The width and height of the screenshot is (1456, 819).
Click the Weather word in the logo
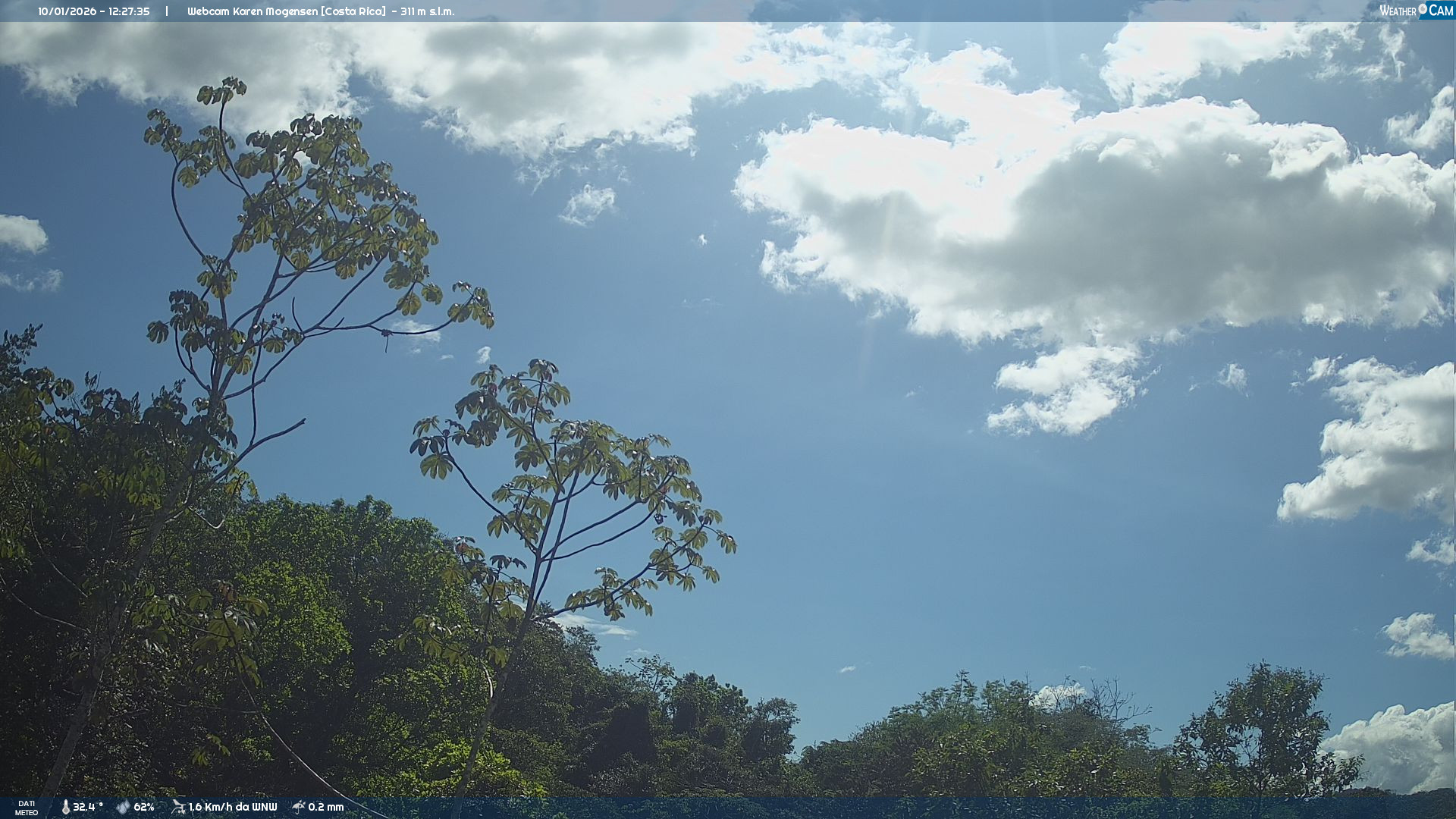[x=1398, y=11]
